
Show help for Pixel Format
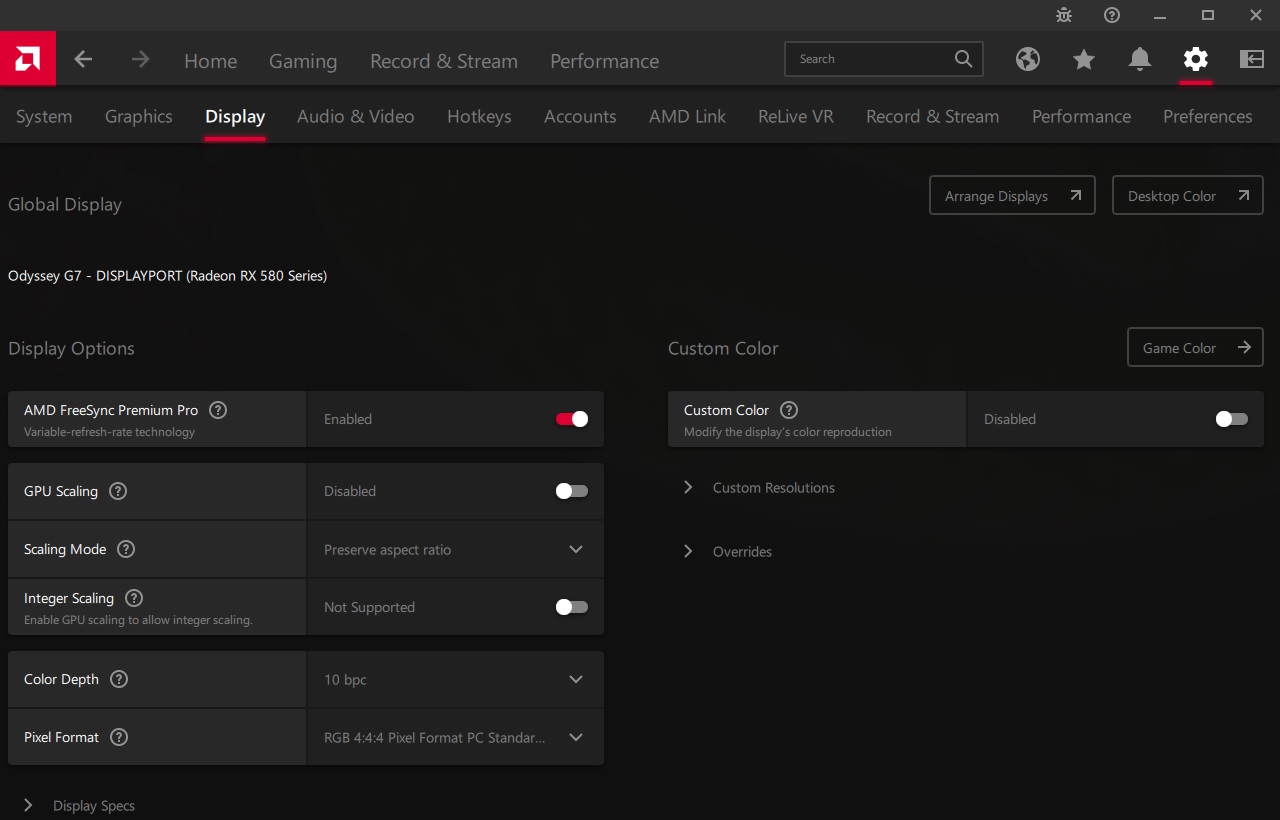coord(119,737)
